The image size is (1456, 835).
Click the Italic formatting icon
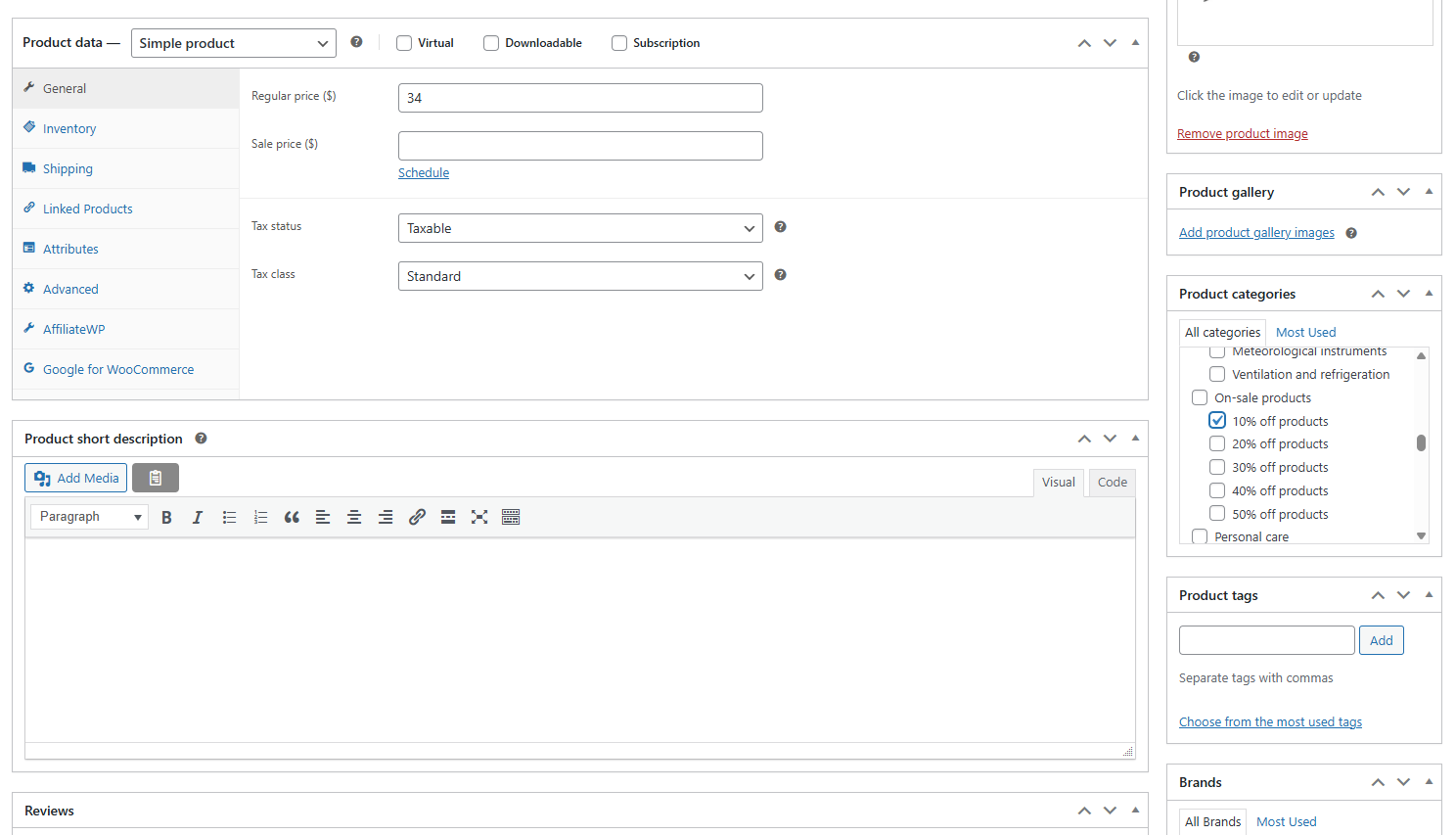tap(198, 517)
